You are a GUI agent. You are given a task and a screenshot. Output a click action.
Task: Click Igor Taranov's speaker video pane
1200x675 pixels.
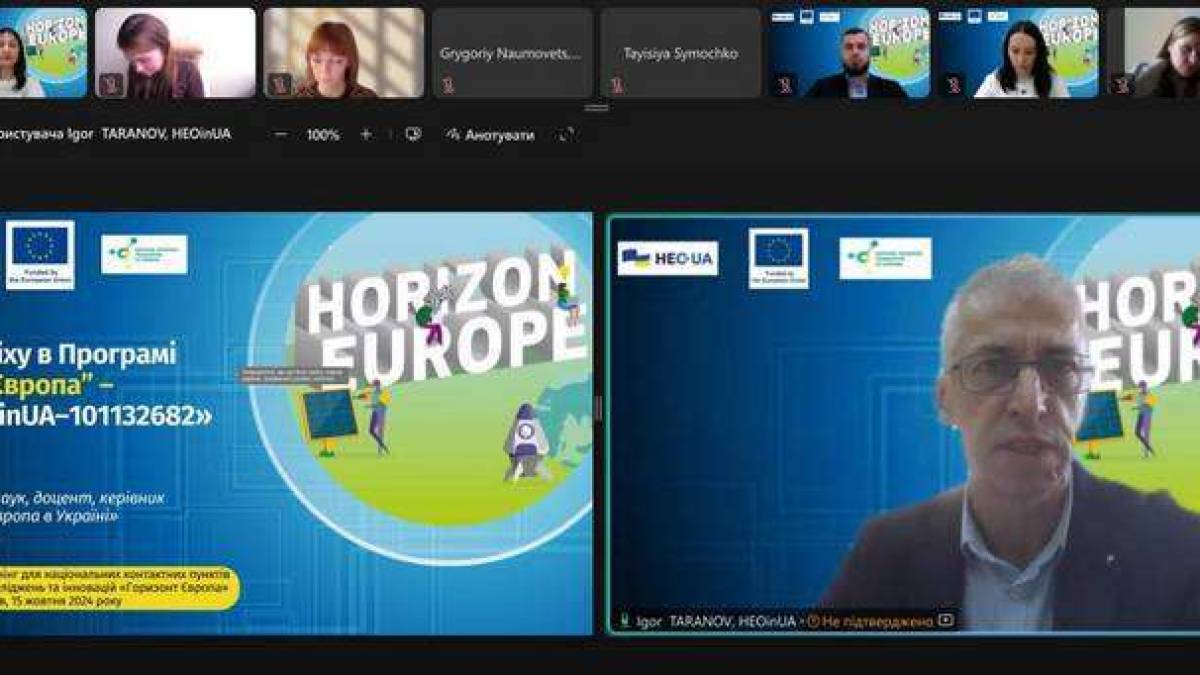click(904, 423)
